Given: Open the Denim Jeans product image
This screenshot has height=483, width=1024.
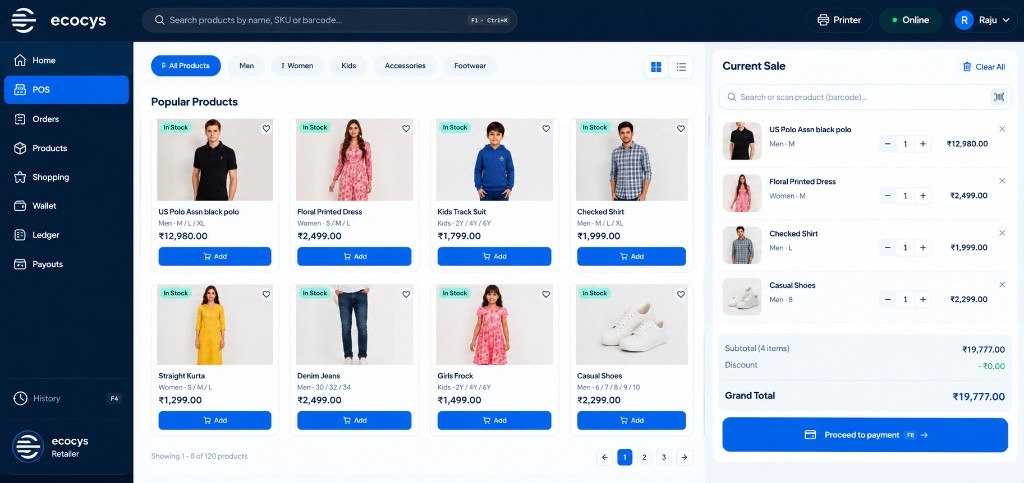Looking at the screenshot, I should pos(354,324).
